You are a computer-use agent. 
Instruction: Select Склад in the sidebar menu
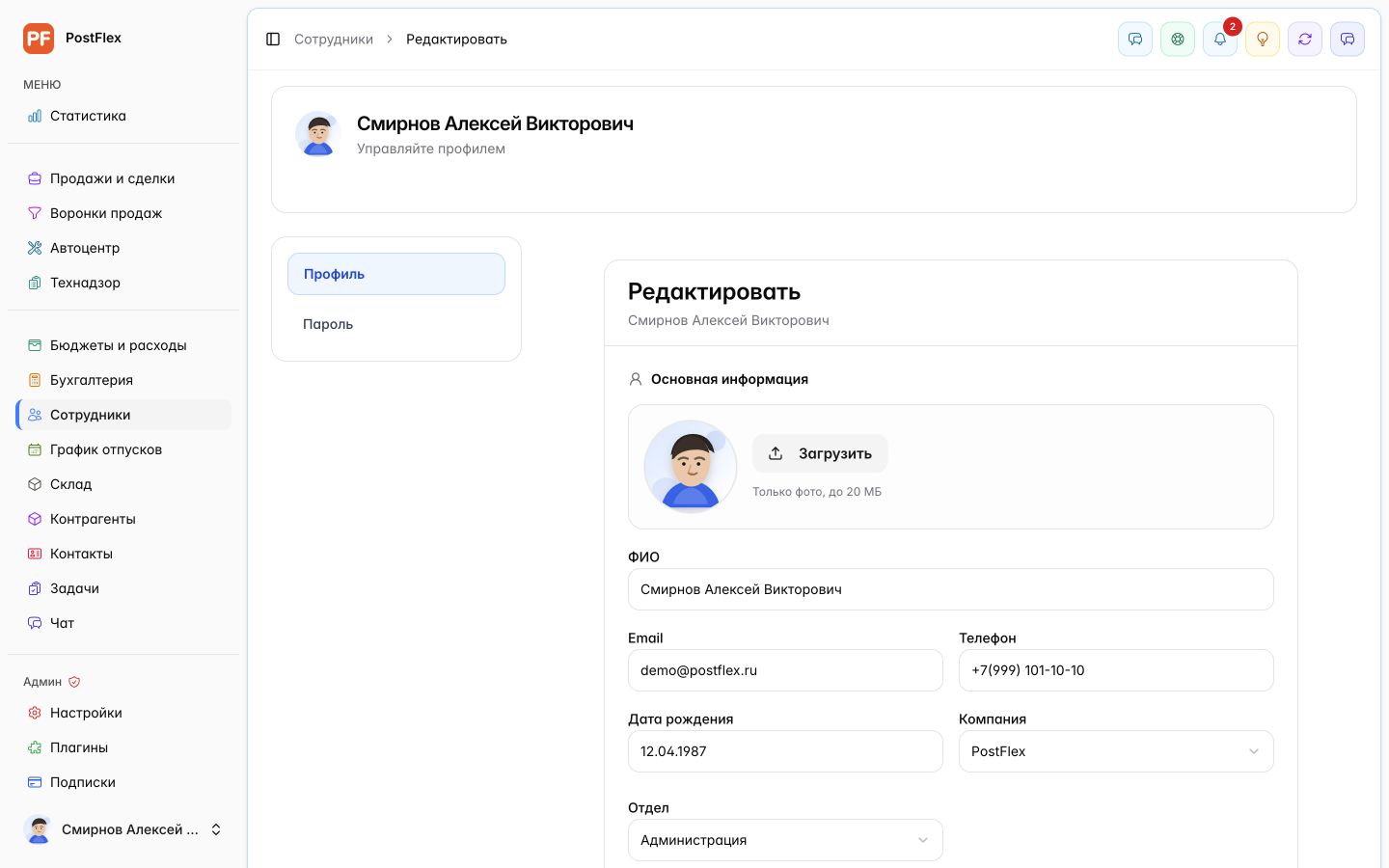[x=123, y=484]
